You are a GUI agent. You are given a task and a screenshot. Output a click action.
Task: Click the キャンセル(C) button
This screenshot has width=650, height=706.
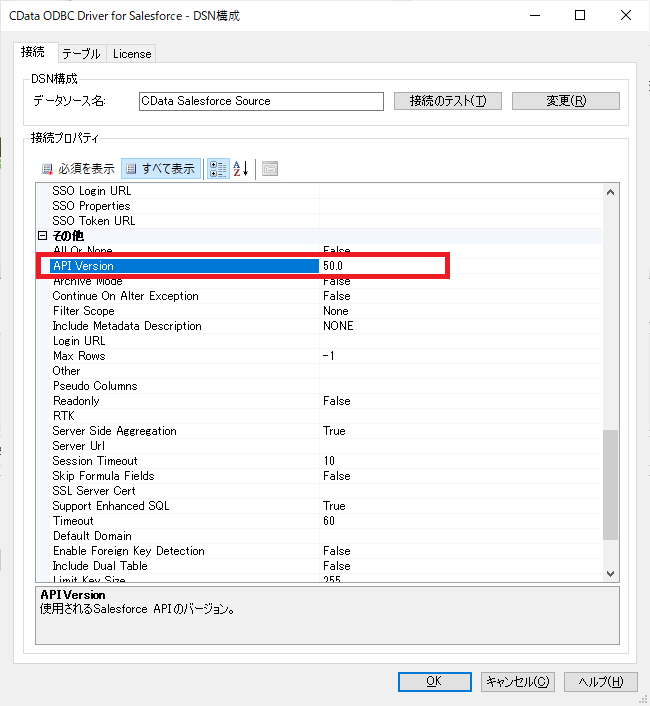pos(518,682)
